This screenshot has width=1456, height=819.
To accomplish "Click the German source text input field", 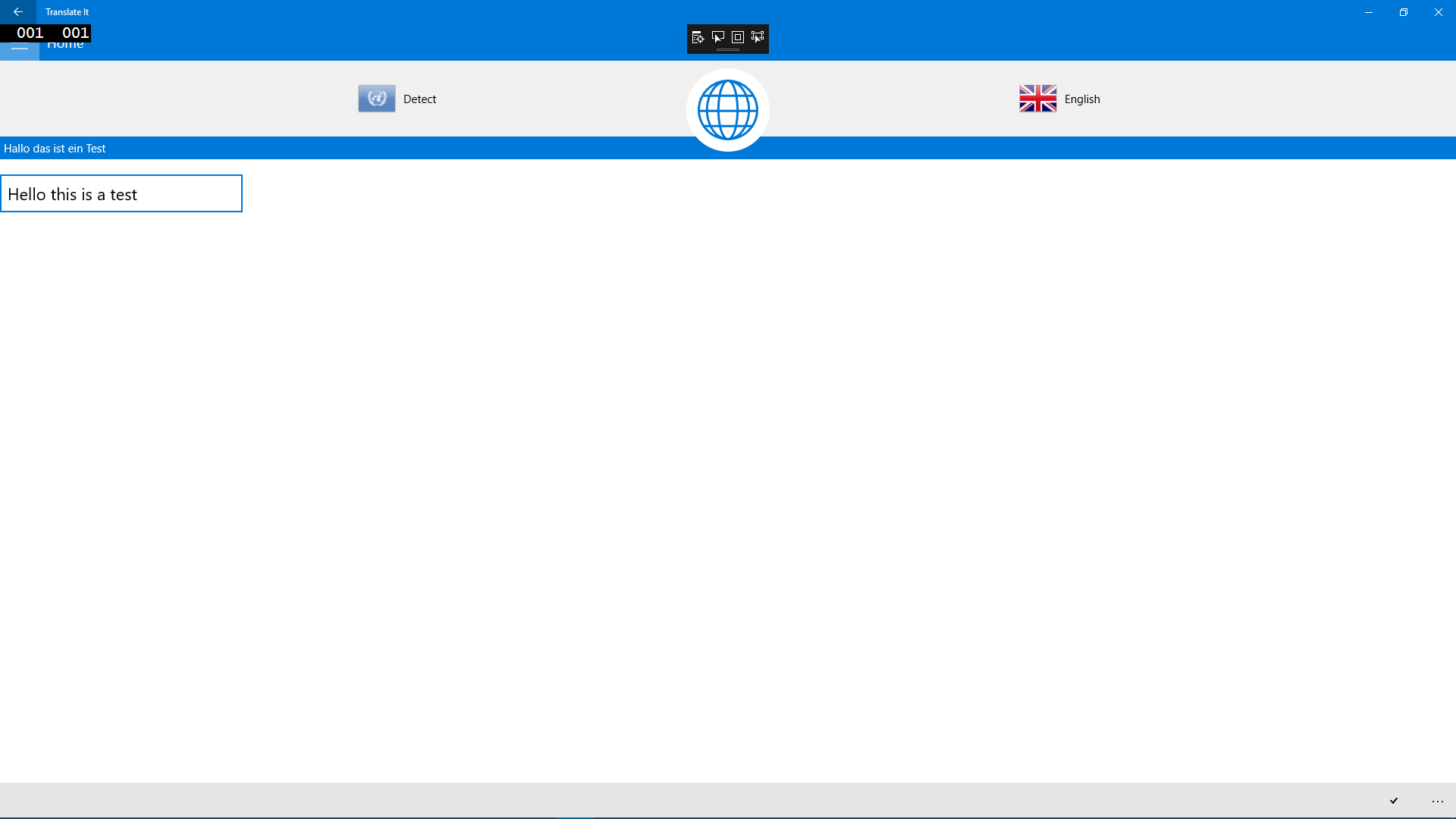I will pyautogui.click(x=728, y=148).
